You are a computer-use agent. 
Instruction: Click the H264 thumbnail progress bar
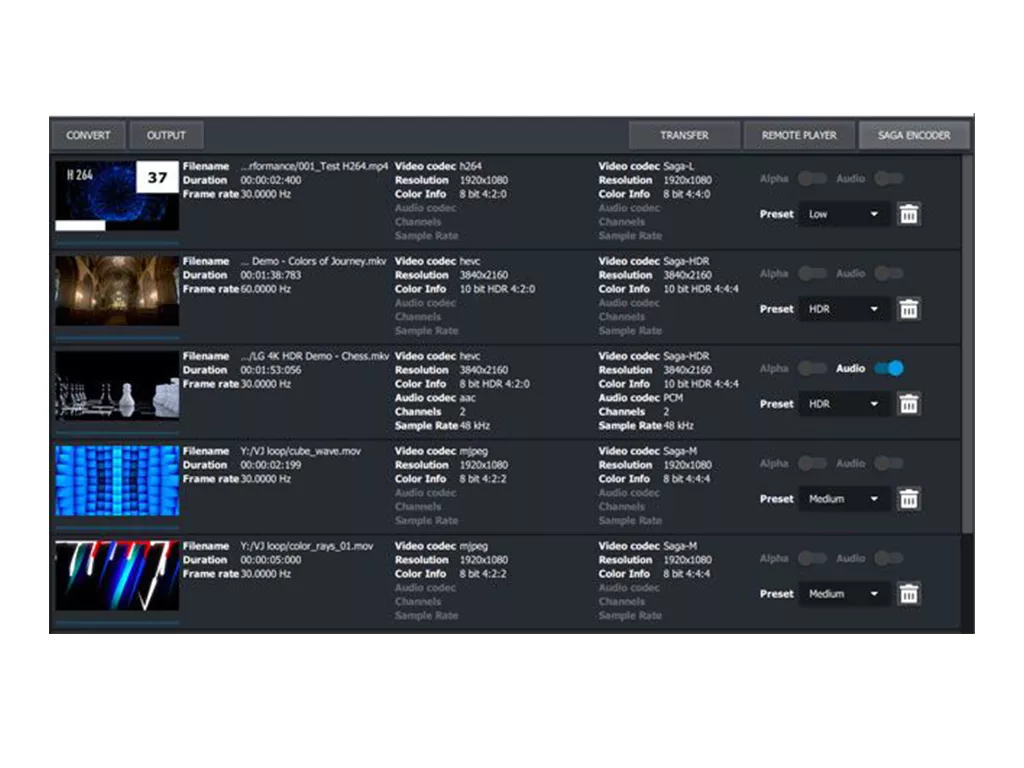(x=81, y=226)
